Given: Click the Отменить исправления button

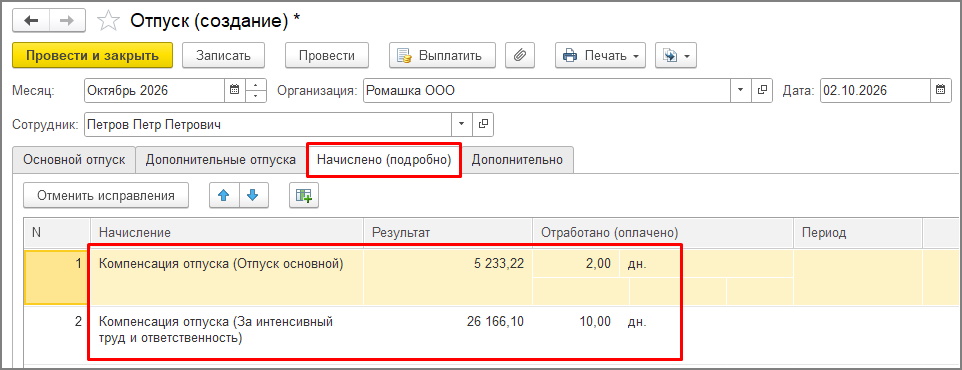Looking at the screenshot, I should point(106,195).
